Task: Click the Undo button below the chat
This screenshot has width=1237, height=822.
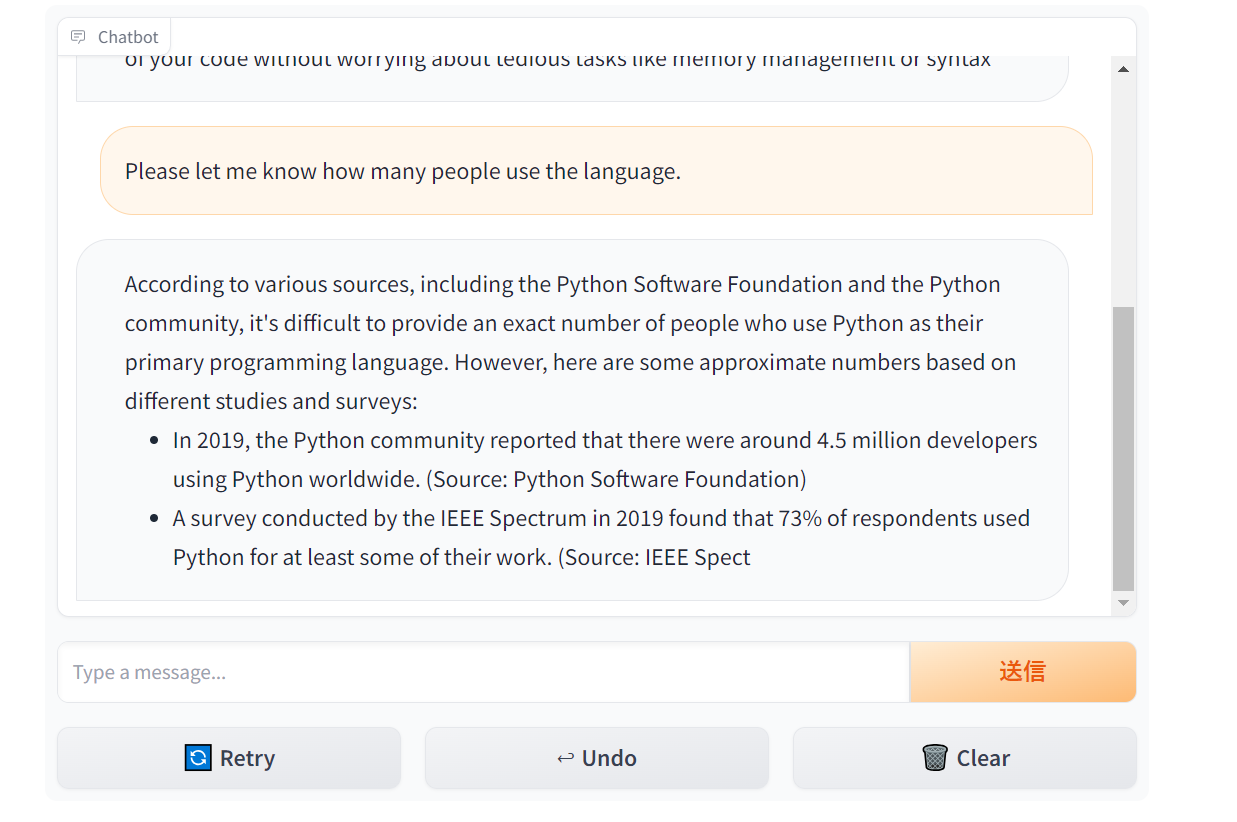Action: tap(597, 758)
